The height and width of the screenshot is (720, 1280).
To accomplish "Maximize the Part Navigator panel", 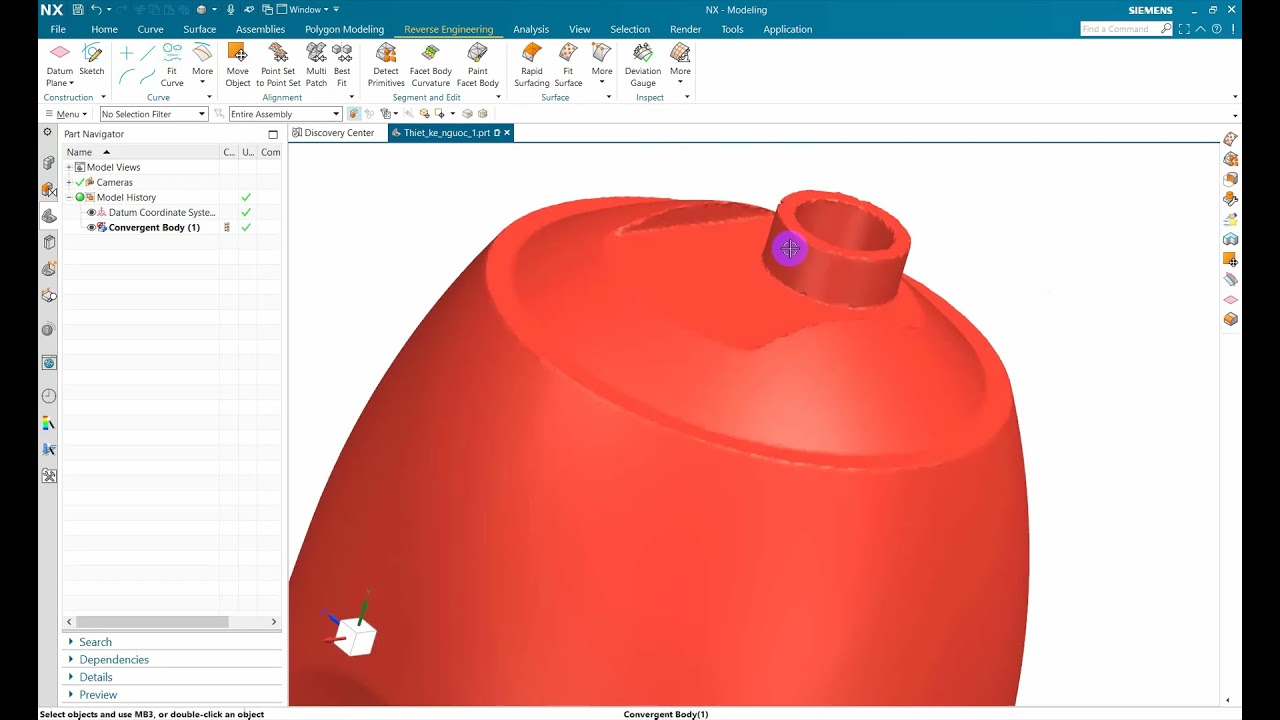I will [273, 134].
